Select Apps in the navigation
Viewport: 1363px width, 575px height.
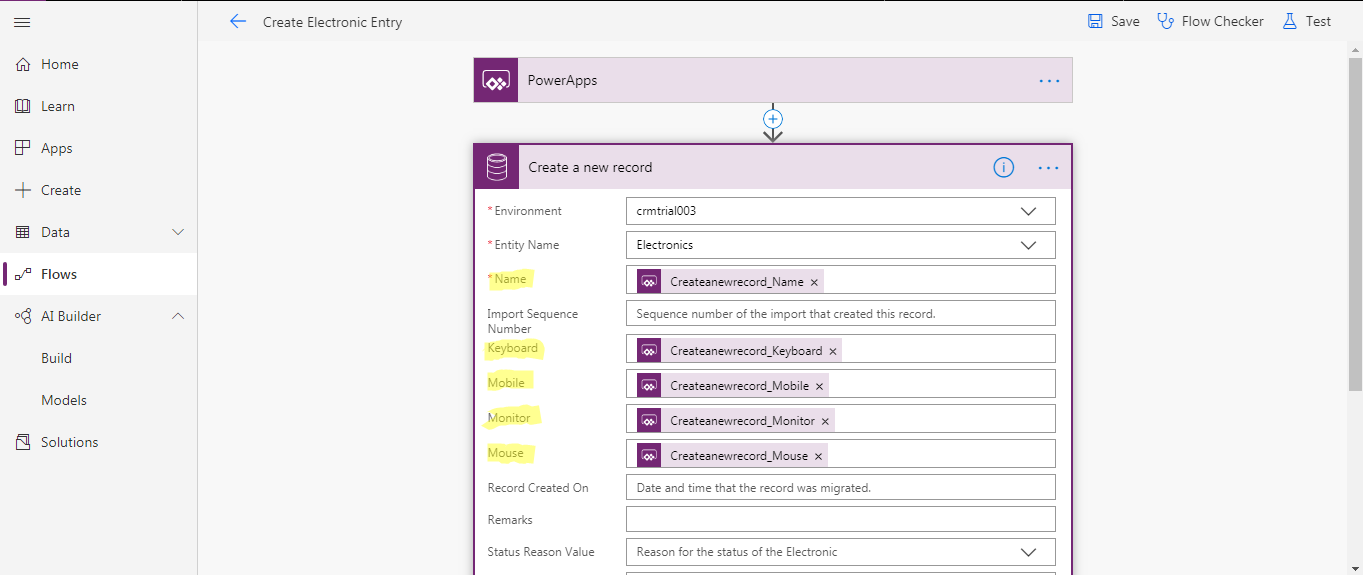tap(98, 148)
